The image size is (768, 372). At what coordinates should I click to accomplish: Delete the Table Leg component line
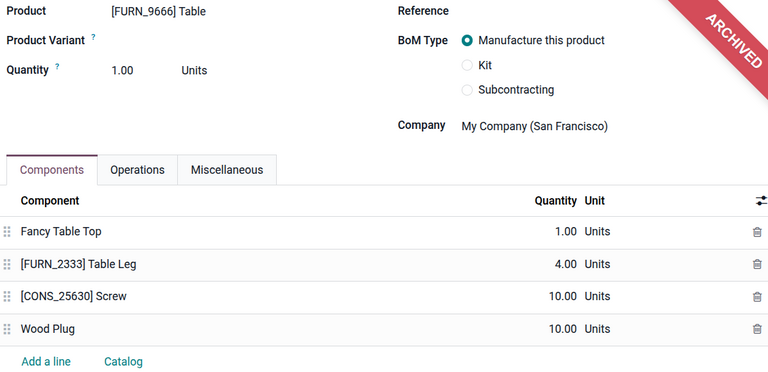[757, 264]
